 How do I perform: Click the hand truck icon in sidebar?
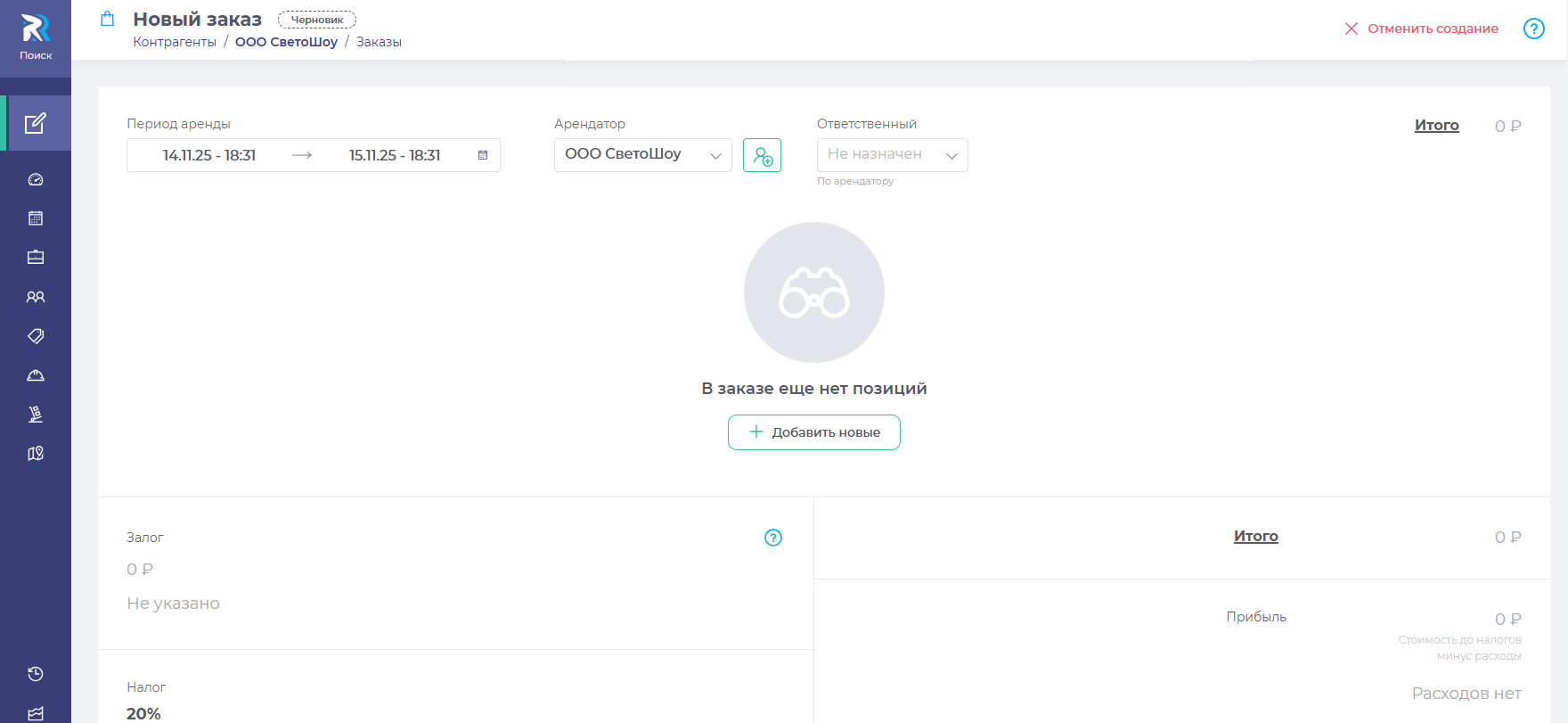pos(36,415)
